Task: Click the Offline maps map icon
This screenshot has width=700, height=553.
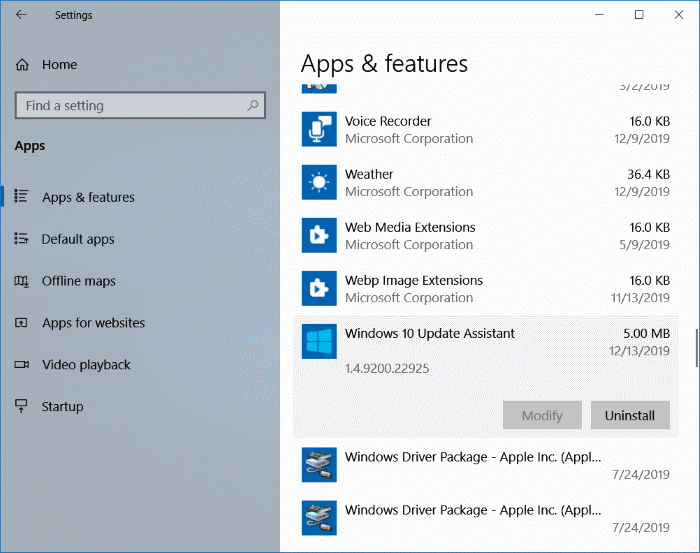Action: click(x=21, y=281)
